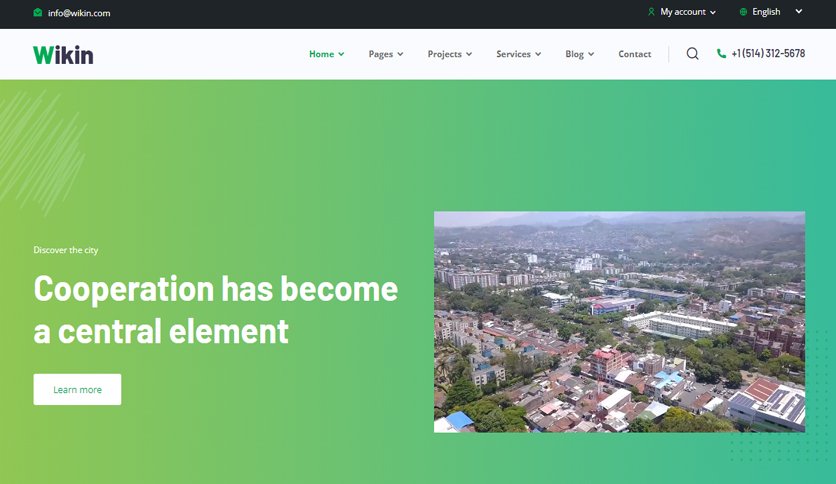Open the info@wikin.com email link
Screen dimensions: 836x484
click(x=79, y=13)
